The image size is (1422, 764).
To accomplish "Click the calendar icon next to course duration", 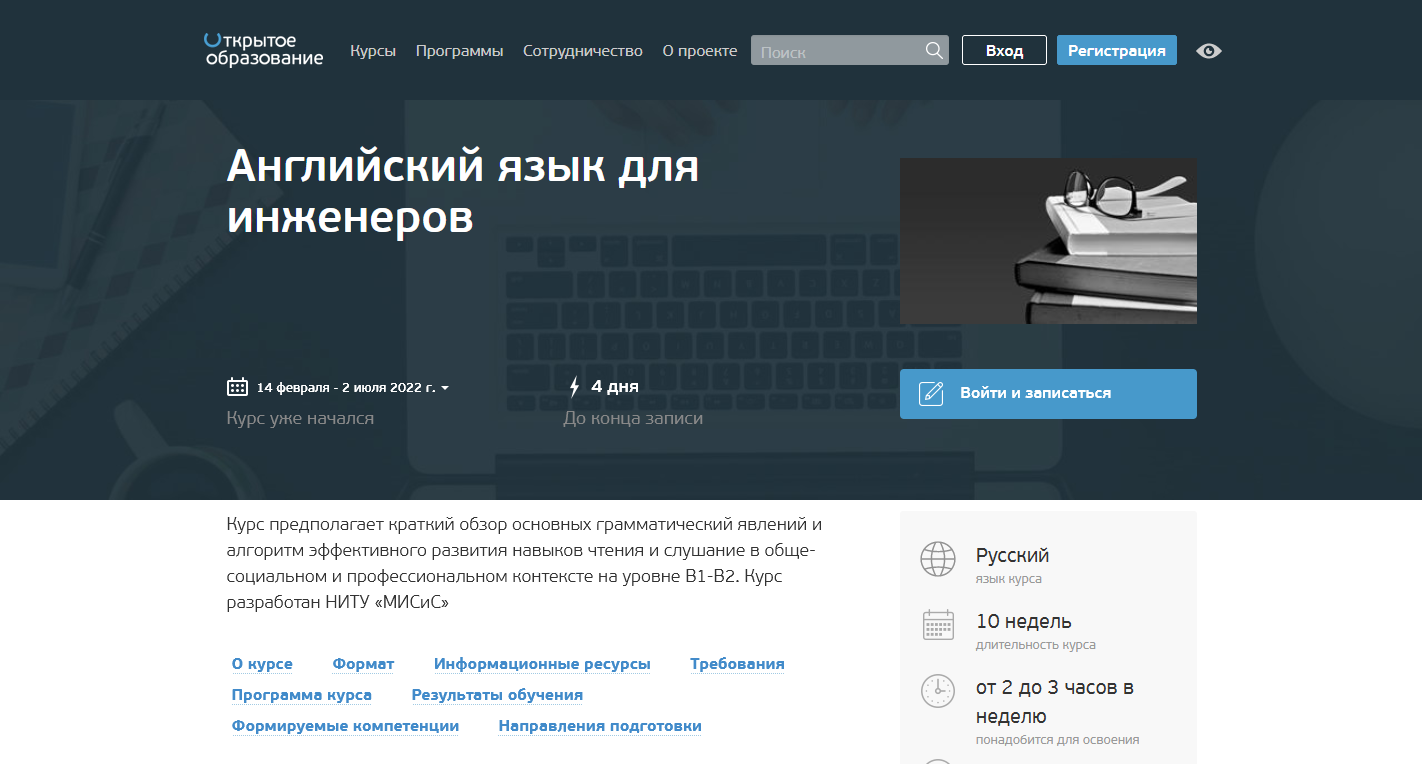I will (x=938, y=624).
